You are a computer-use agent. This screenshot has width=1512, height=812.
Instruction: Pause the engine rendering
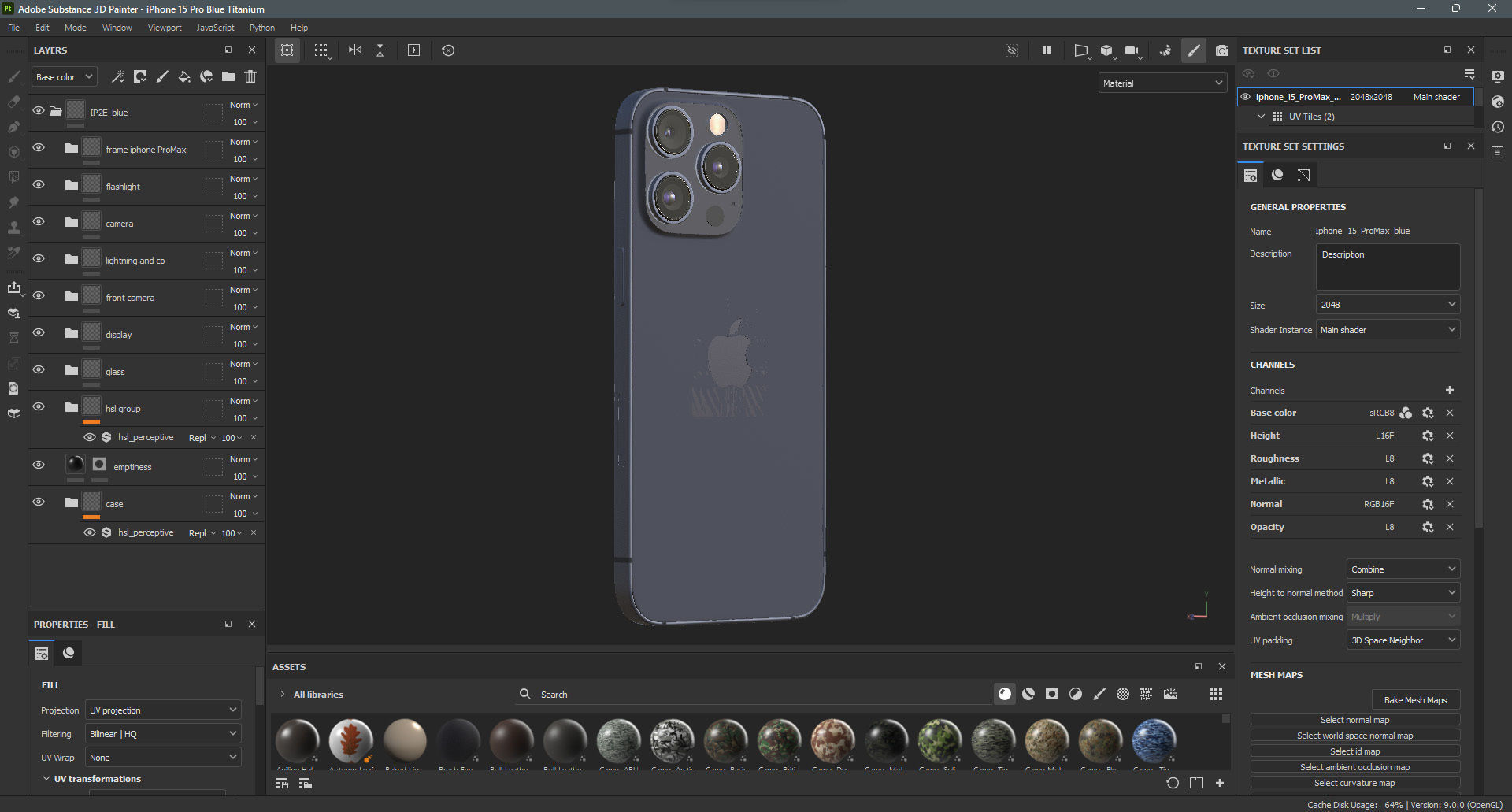pos(1047,50)
